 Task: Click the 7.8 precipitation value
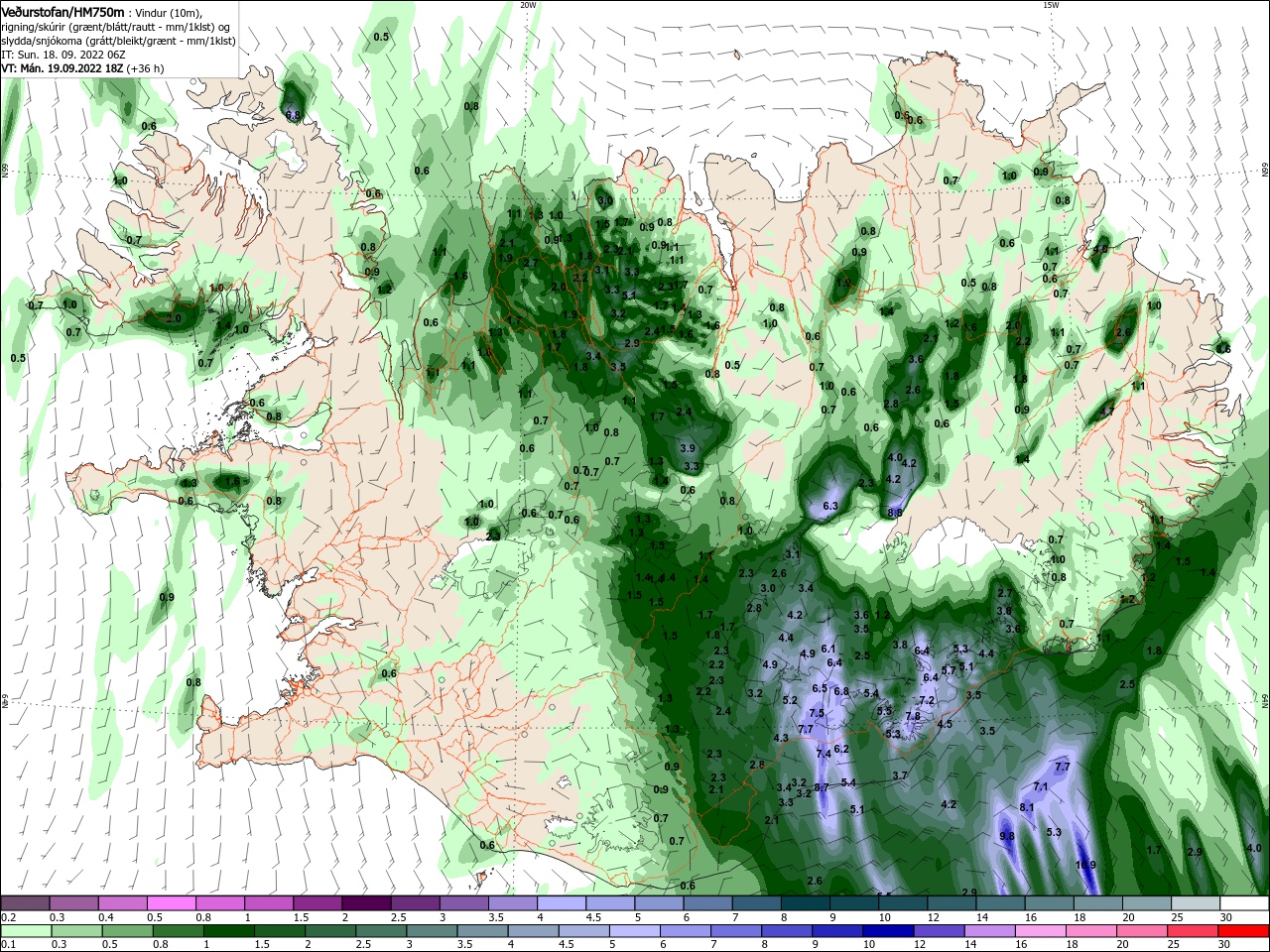(913, 716)
